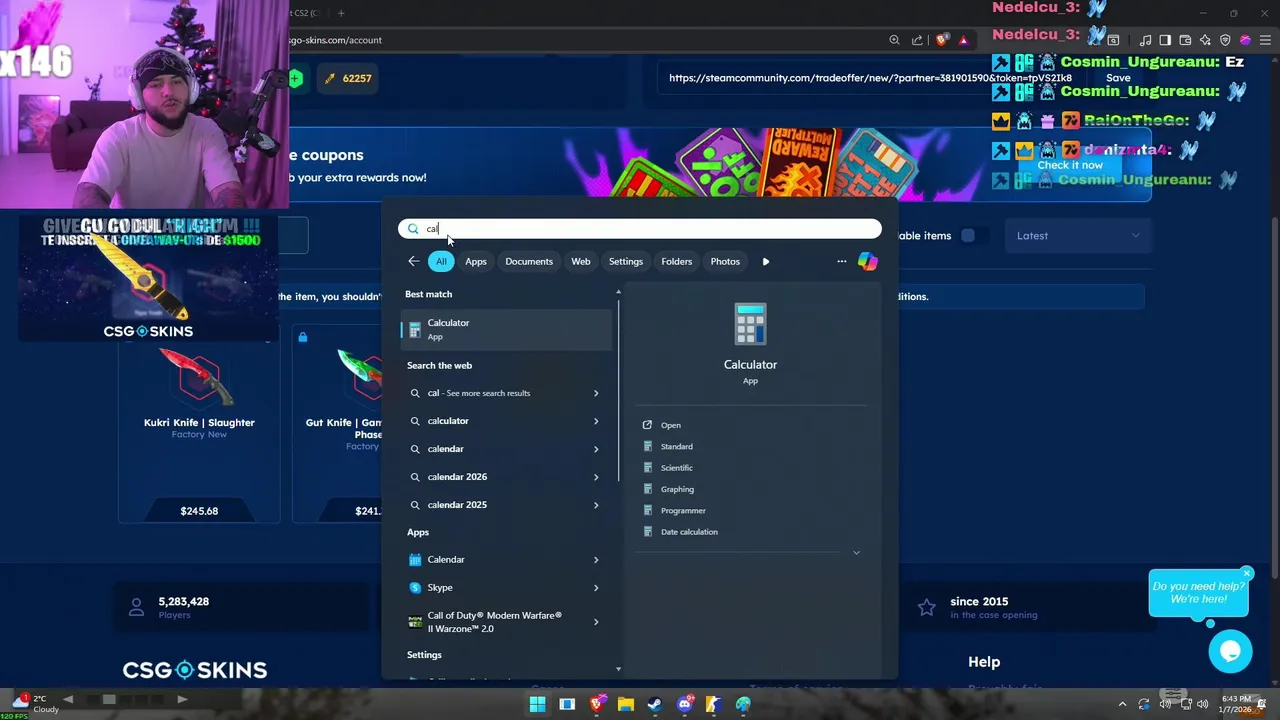Open Steam from the taskbar
This screenshot has width=1280, height=720.
655,705
